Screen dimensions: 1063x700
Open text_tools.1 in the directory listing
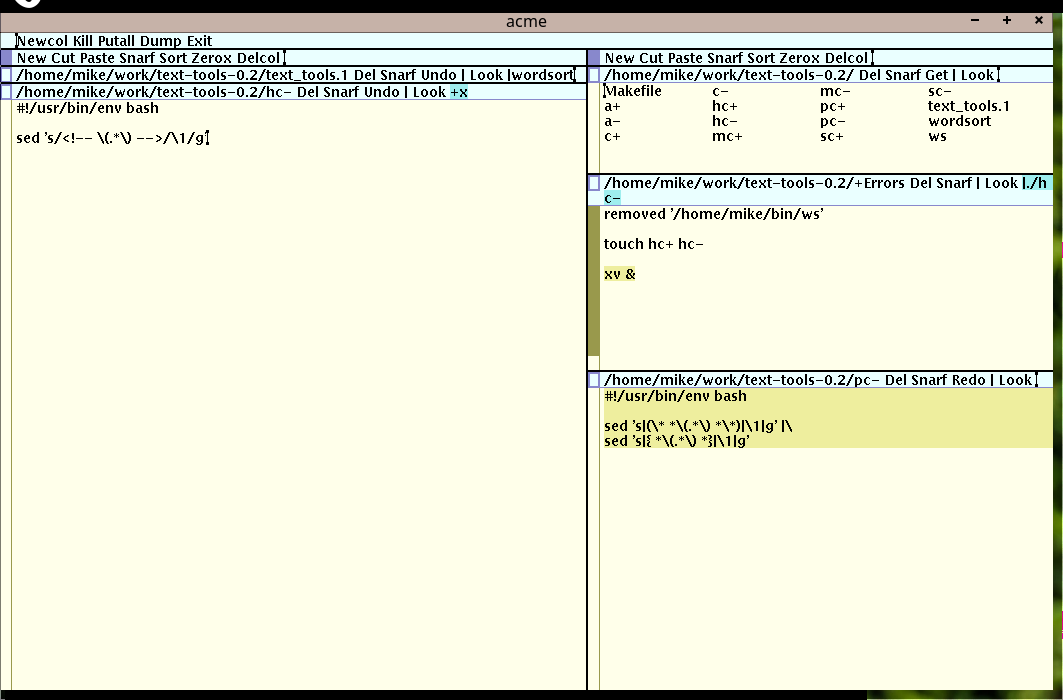(969, 106)
